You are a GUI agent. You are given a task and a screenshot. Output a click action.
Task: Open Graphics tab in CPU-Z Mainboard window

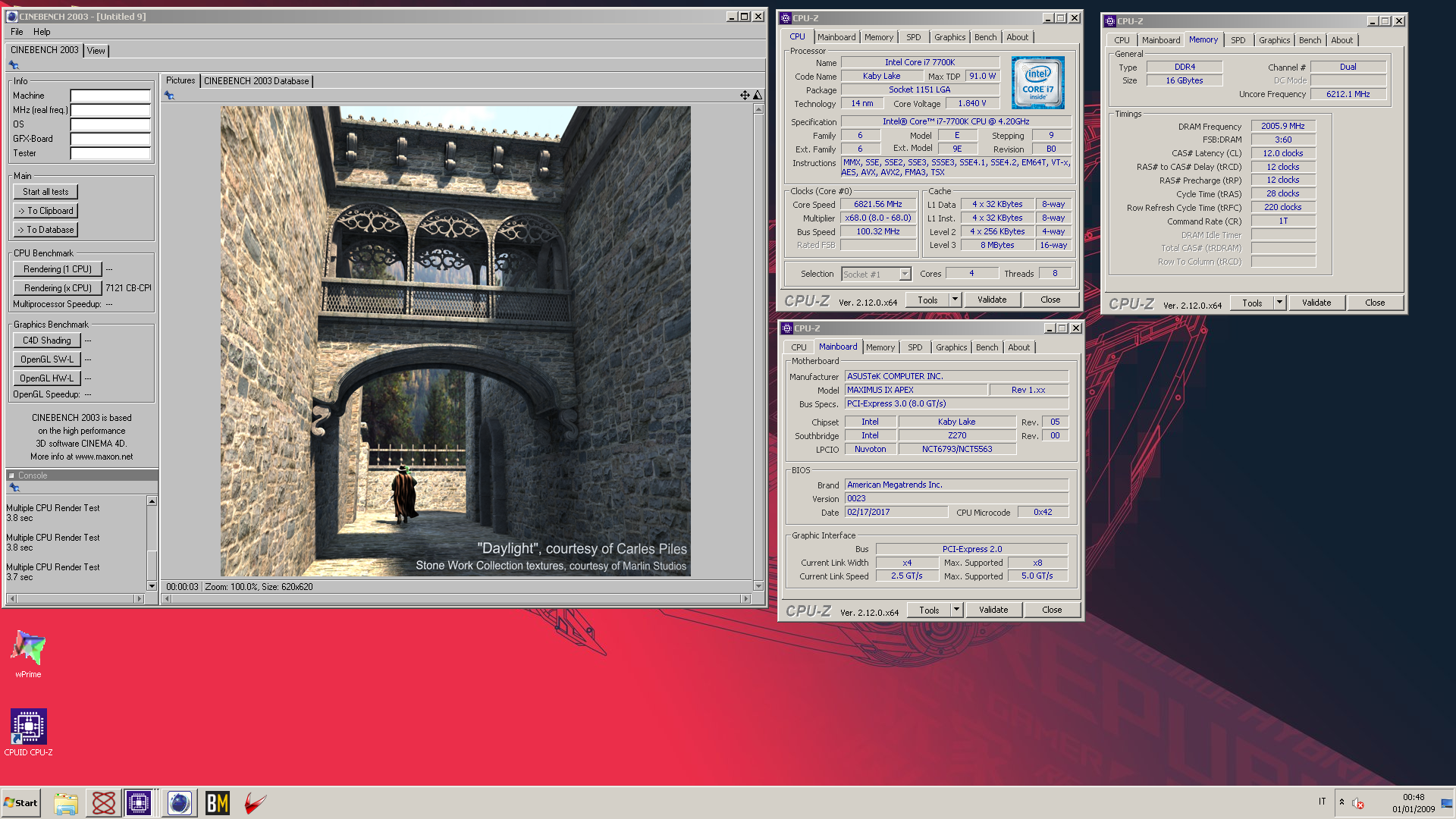[x=951, y=347]
